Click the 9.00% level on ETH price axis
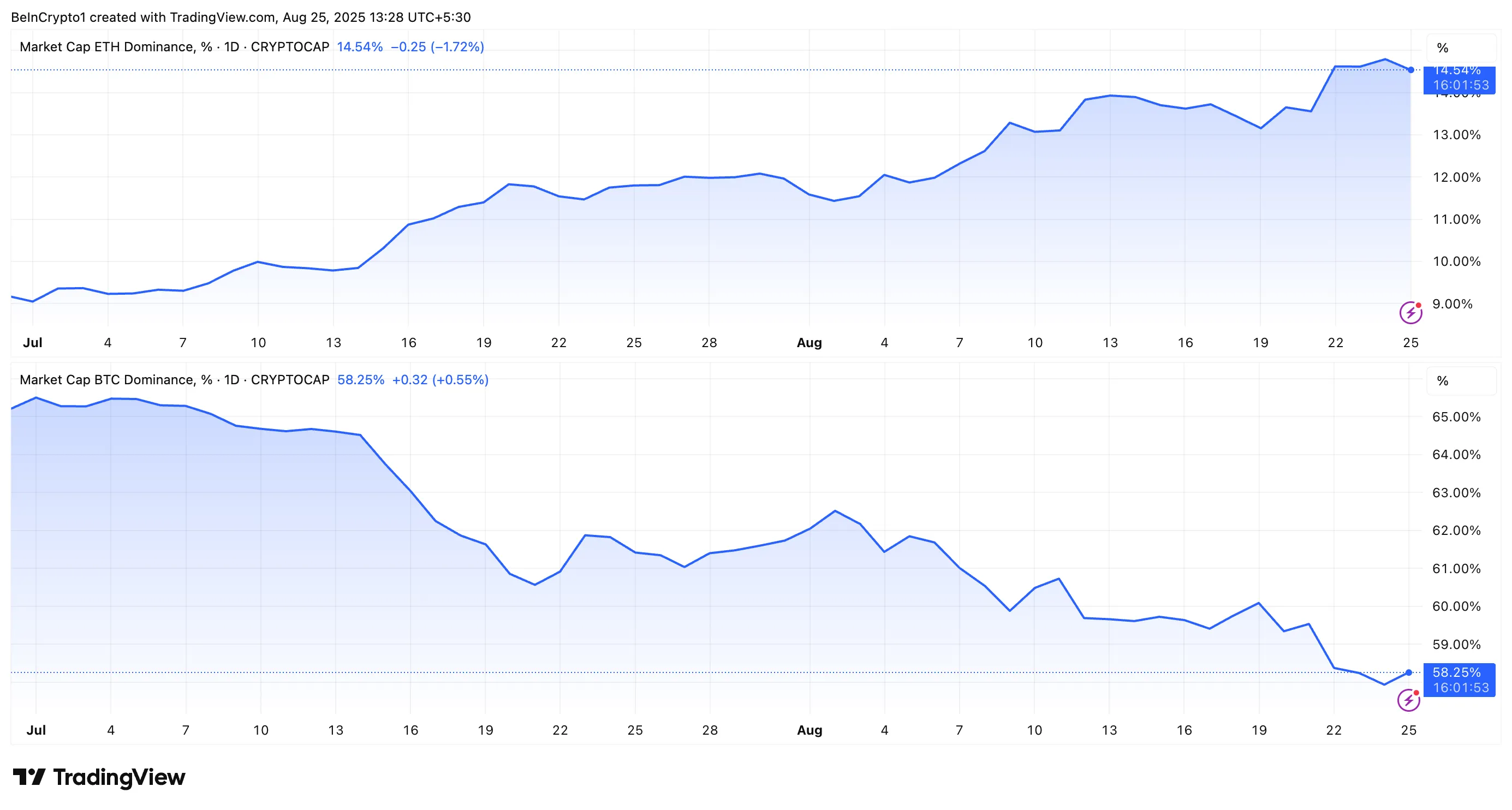1512x810 pixels. tap(1452, 304)
